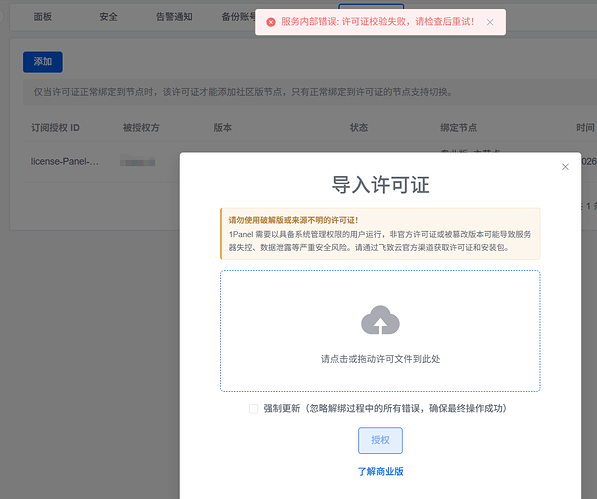
Task: Click the 请点击或拖动许可文件到此处 upload text
Action: (x=380, y=359)
